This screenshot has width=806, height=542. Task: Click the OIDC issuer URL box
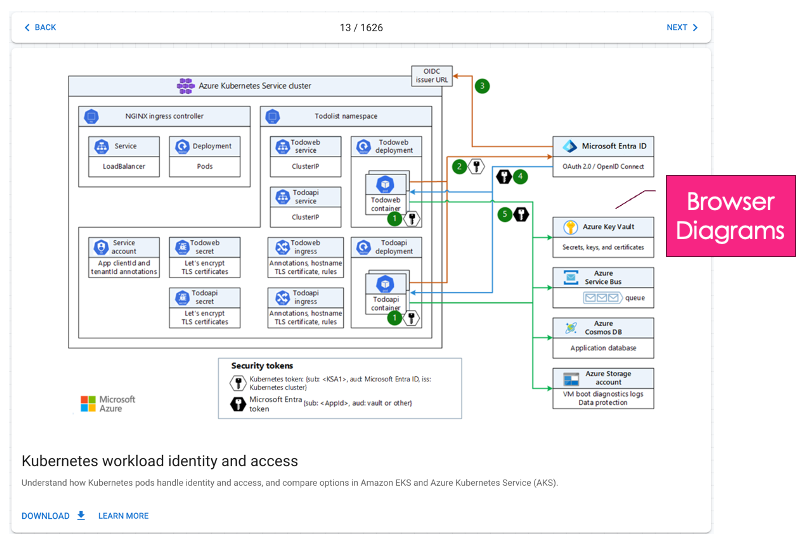coord(432,76)
